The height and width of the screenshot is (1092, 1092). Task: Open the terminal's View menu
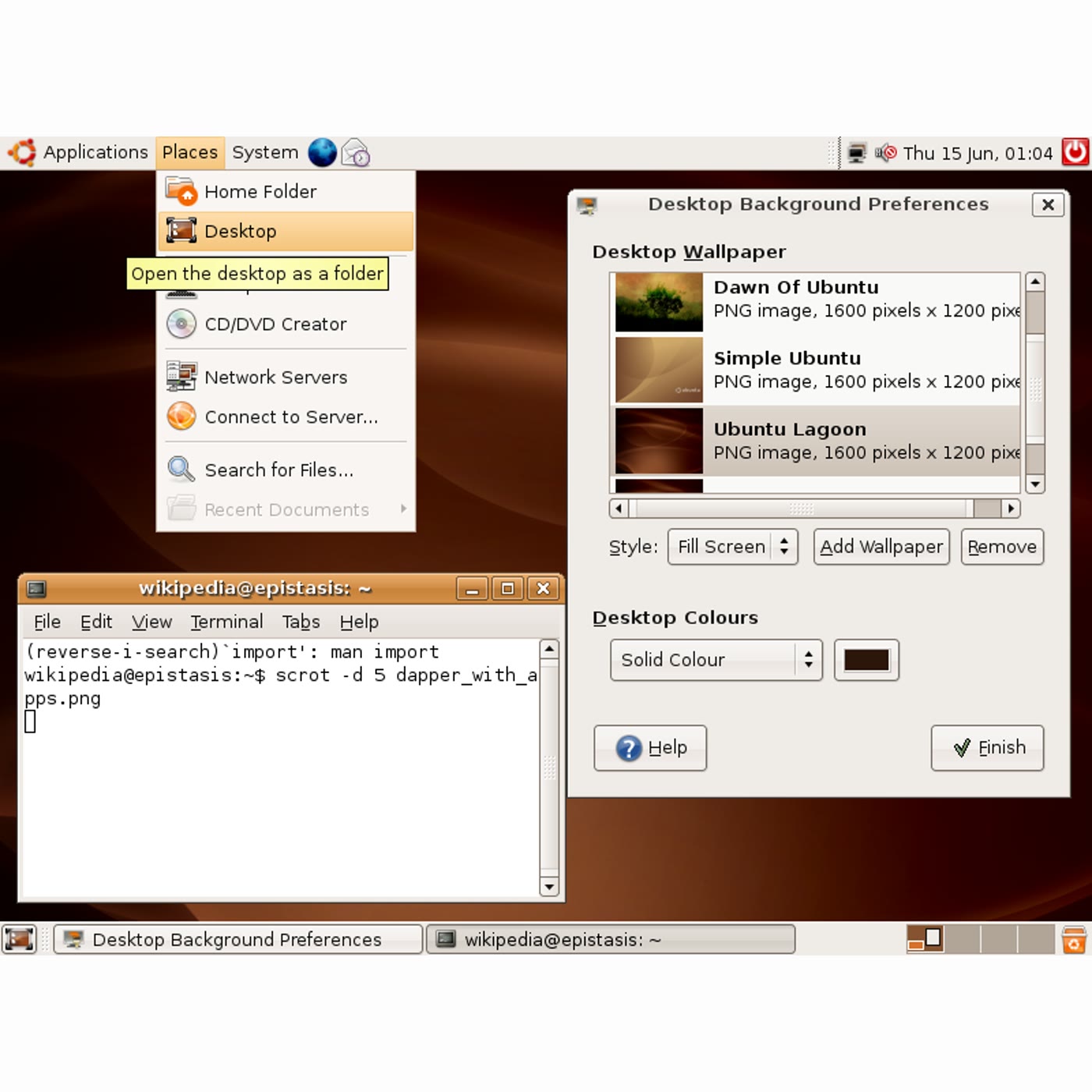pos(151,622)
